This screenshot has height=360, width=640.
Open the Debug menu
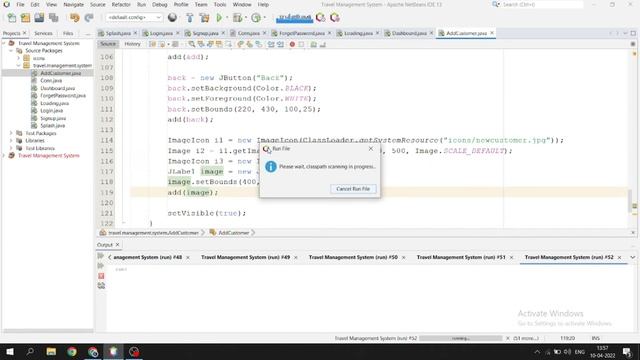(x=160, y=4)
